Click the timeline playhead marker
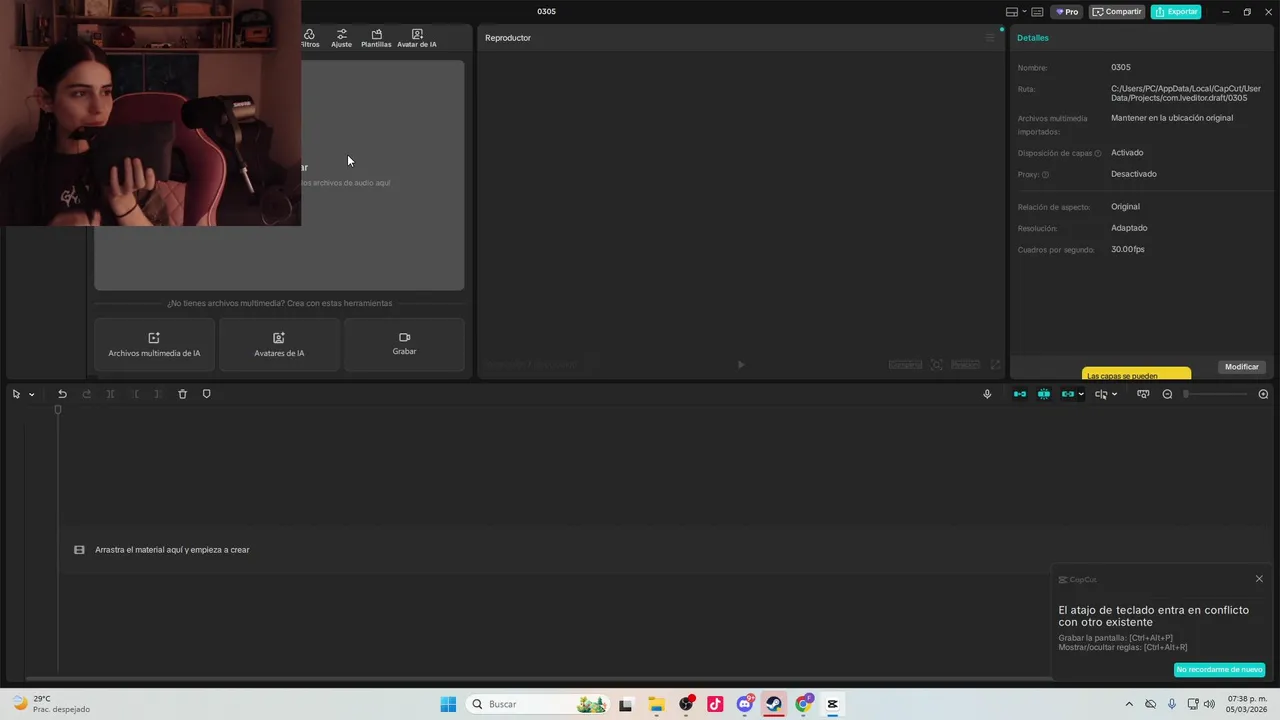The image size is (1280, 720). (58, 410)
